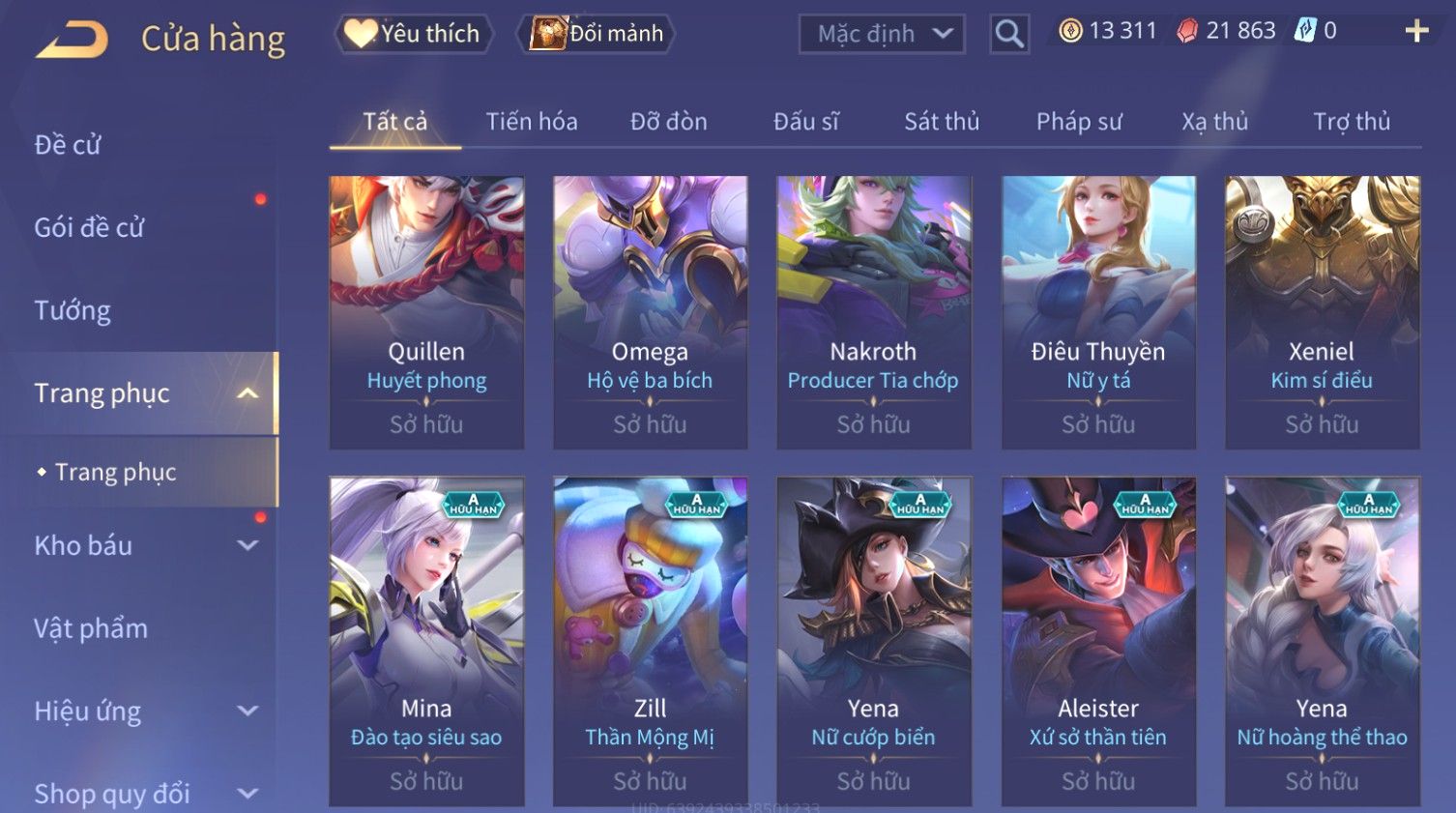Expand the Shop quy đổi section

(248, 794)
